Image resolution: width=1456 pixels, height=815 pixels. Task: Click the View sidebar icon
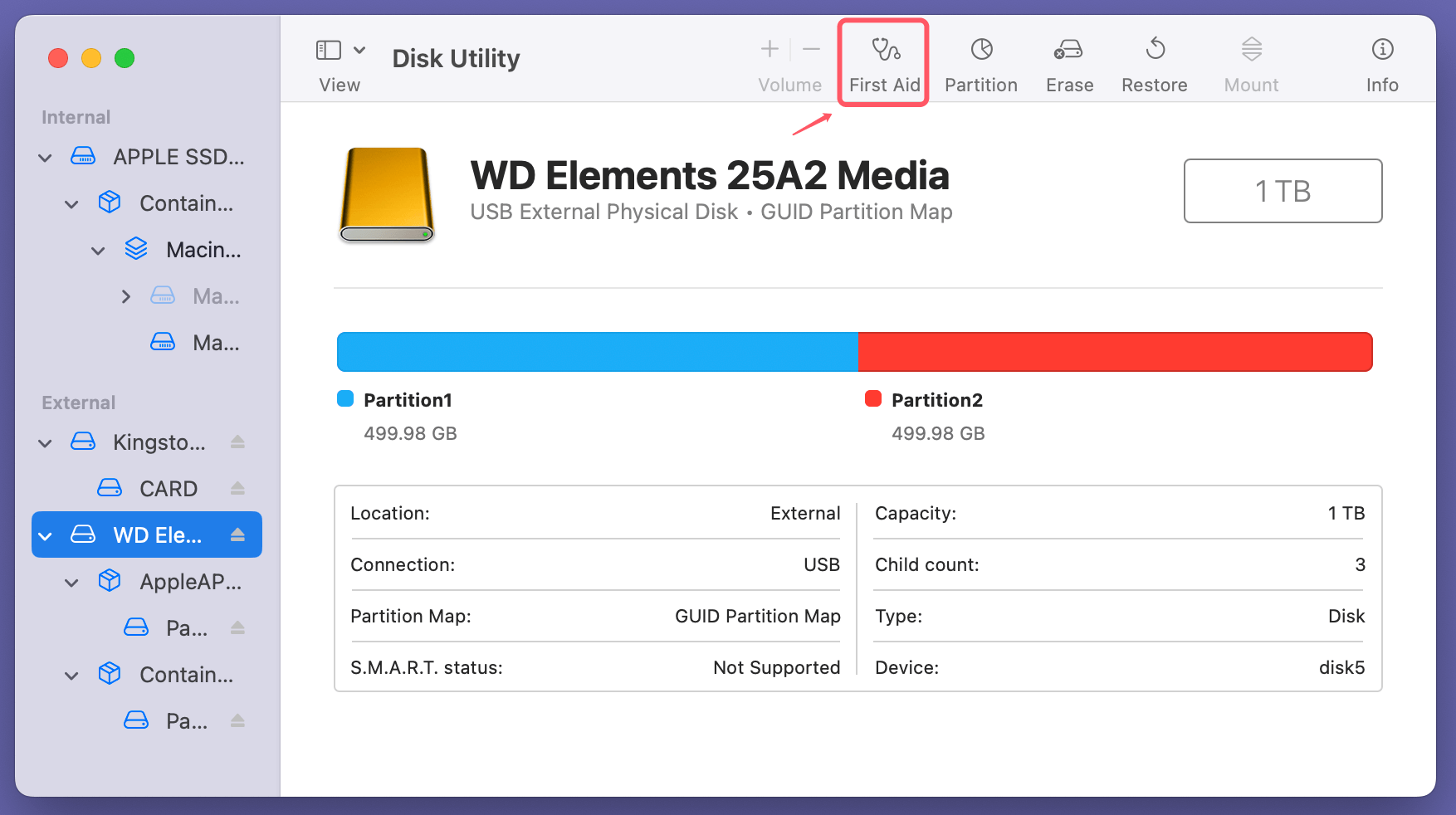click(329, 50)
